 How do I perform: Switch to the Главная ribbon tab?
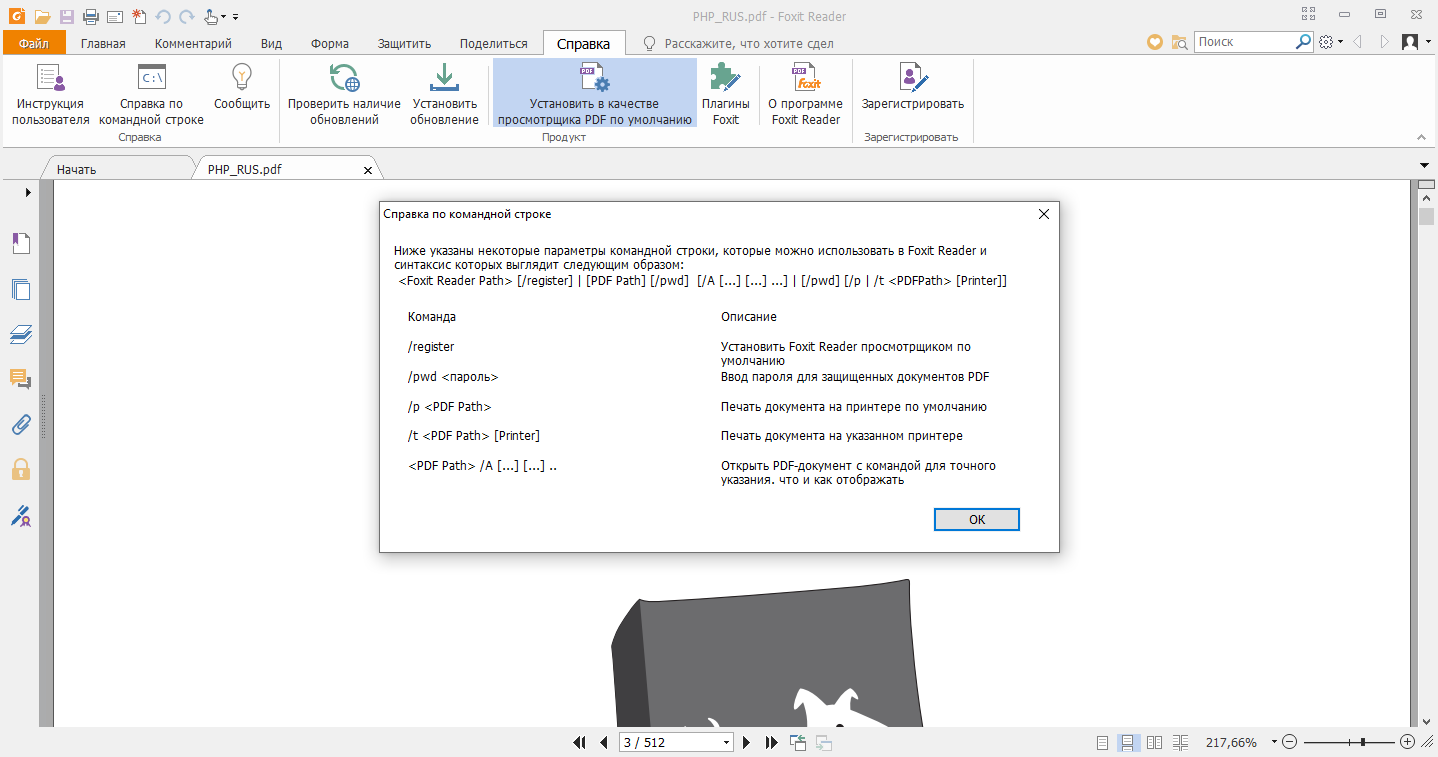point(103,43)
